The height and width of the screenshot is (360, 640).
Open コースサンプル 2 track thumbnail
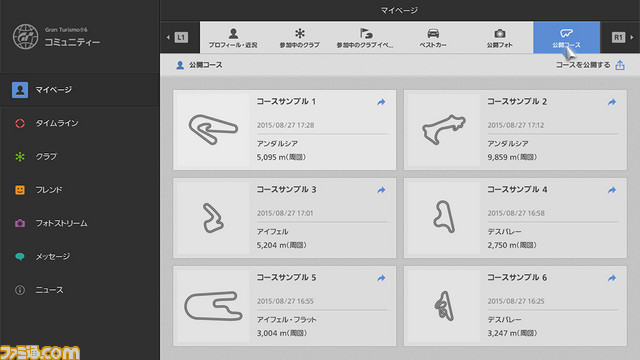click(444, 130)
